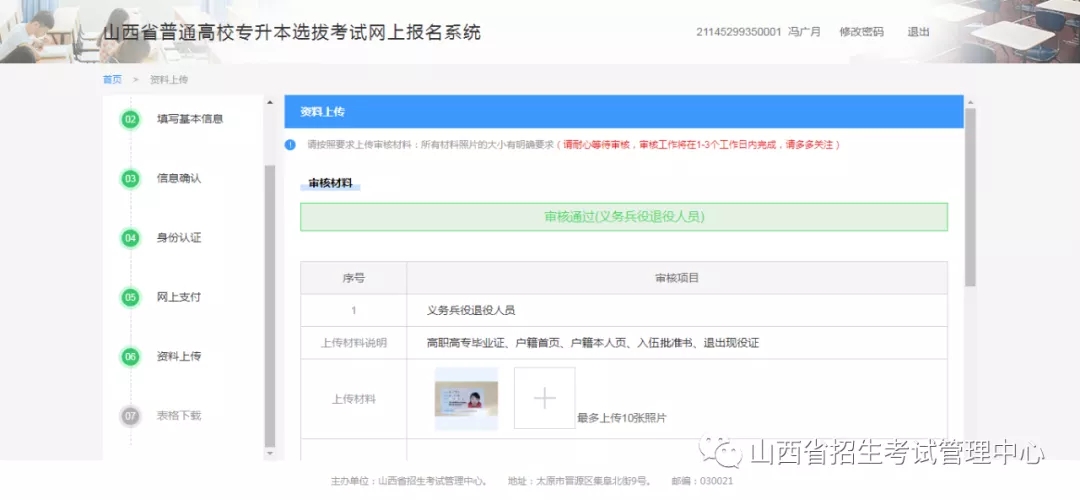This screenshot has width=1080, height=500.
Task: Click the step 03 circle icon
Action: pos(130,179)
